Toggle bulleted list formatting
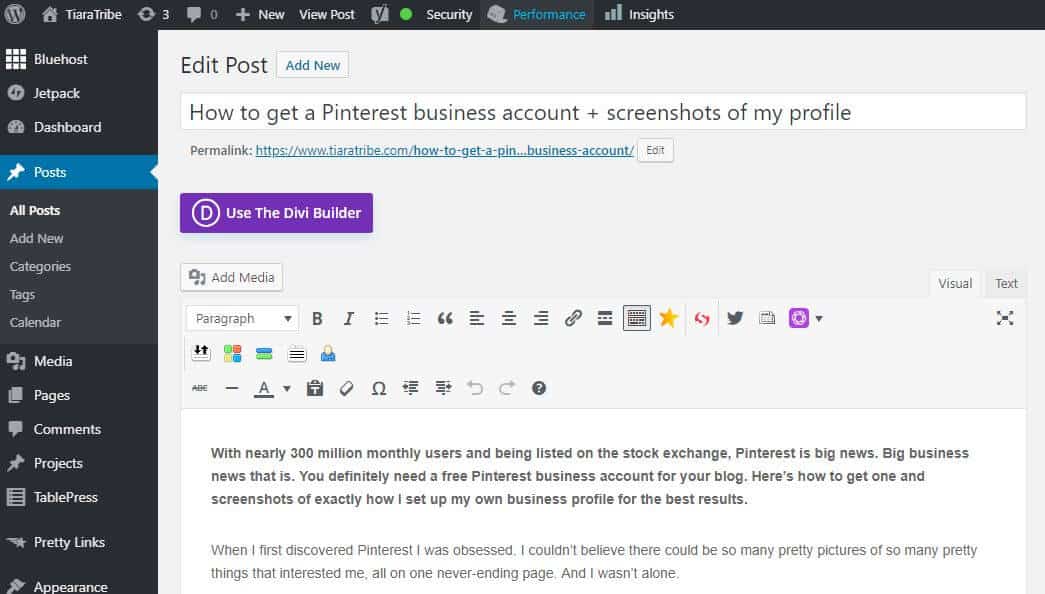 381,319
